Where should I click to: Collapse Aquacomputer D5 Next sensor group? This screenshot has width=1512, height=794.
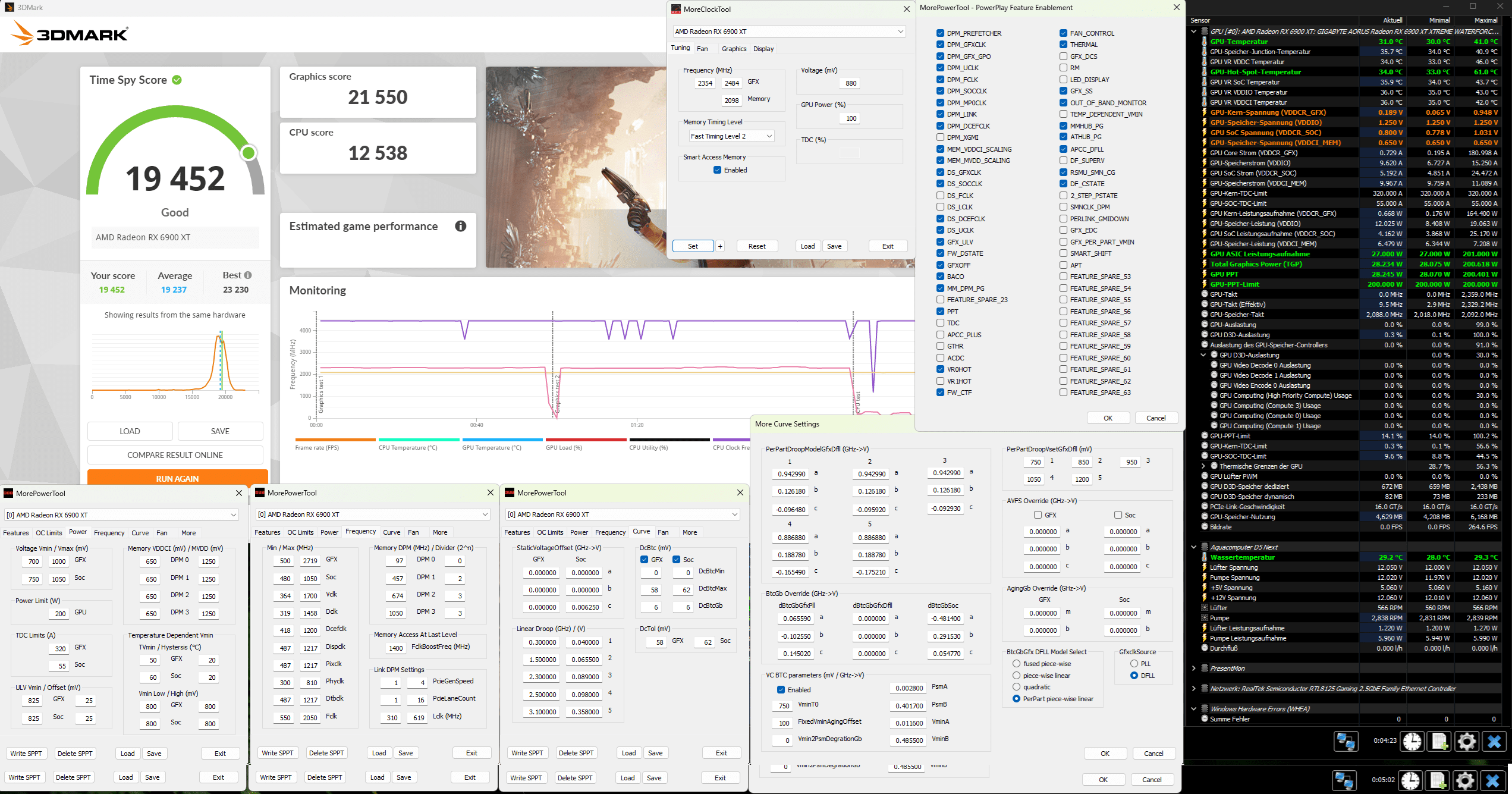coord(1194,547)
